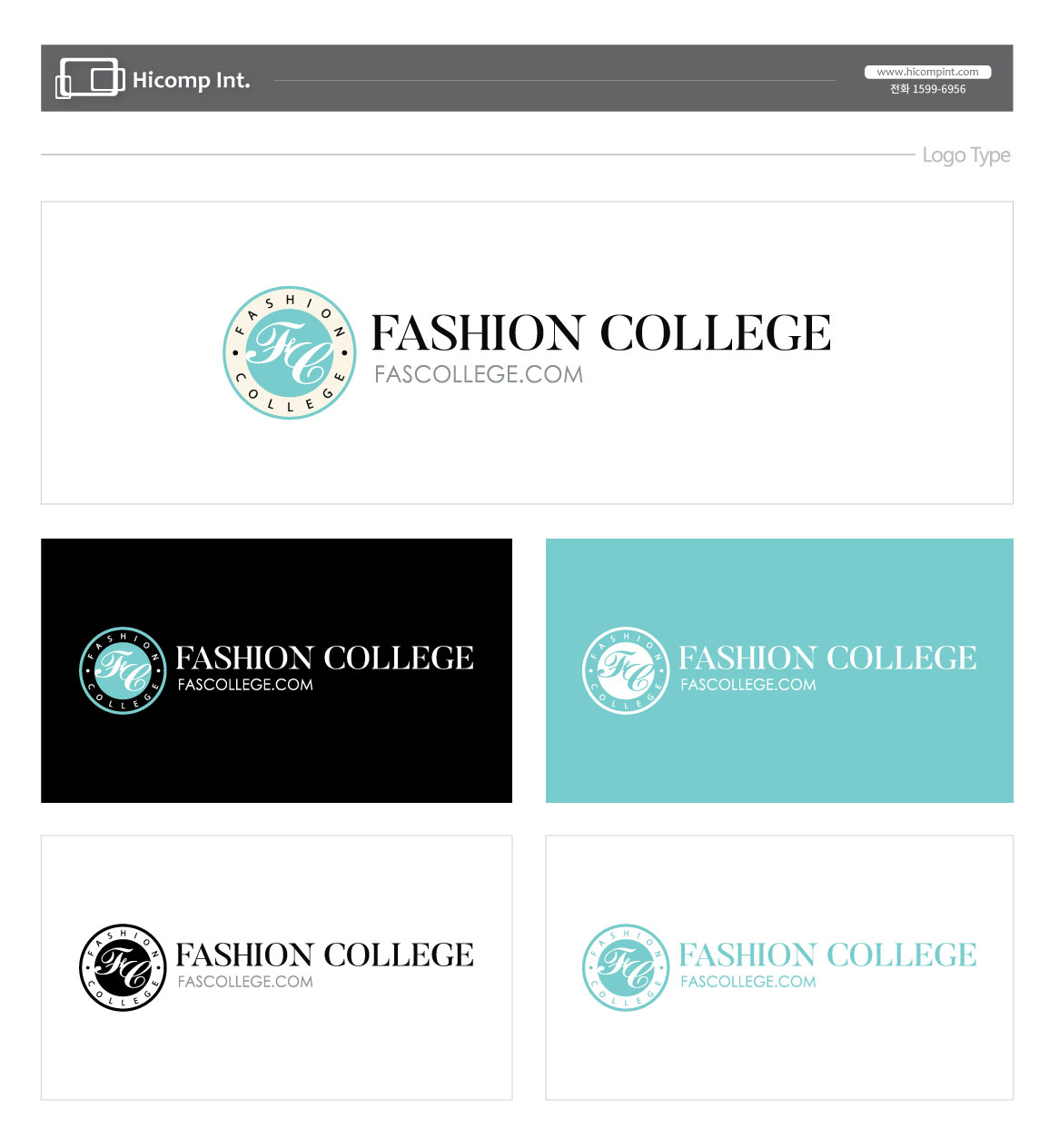This screenshot has width=1059, height=1148.
Task: Select the FC emblem on black background
Action: (x=123, y=670)
